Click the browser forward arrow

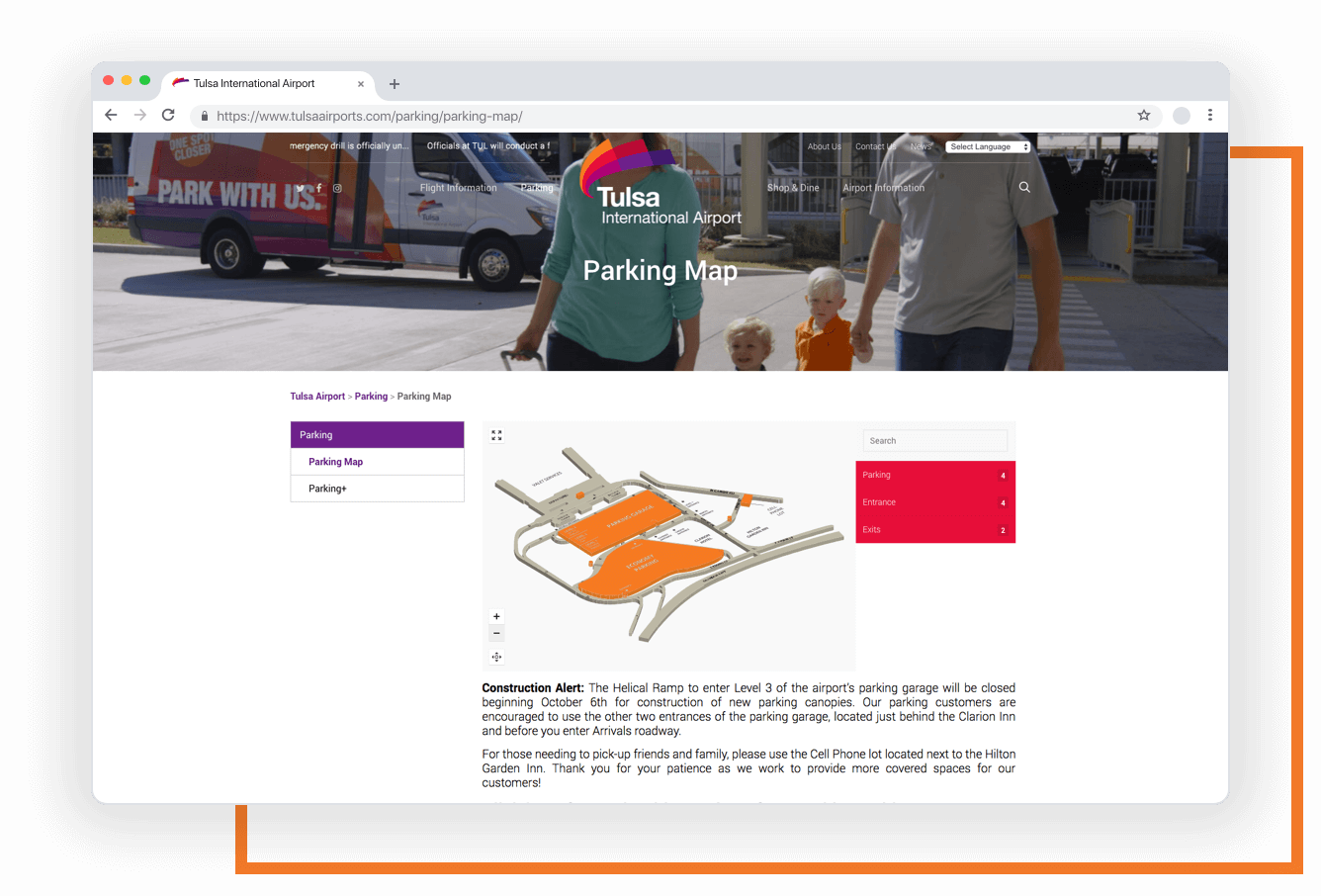[x=140, y=116]
